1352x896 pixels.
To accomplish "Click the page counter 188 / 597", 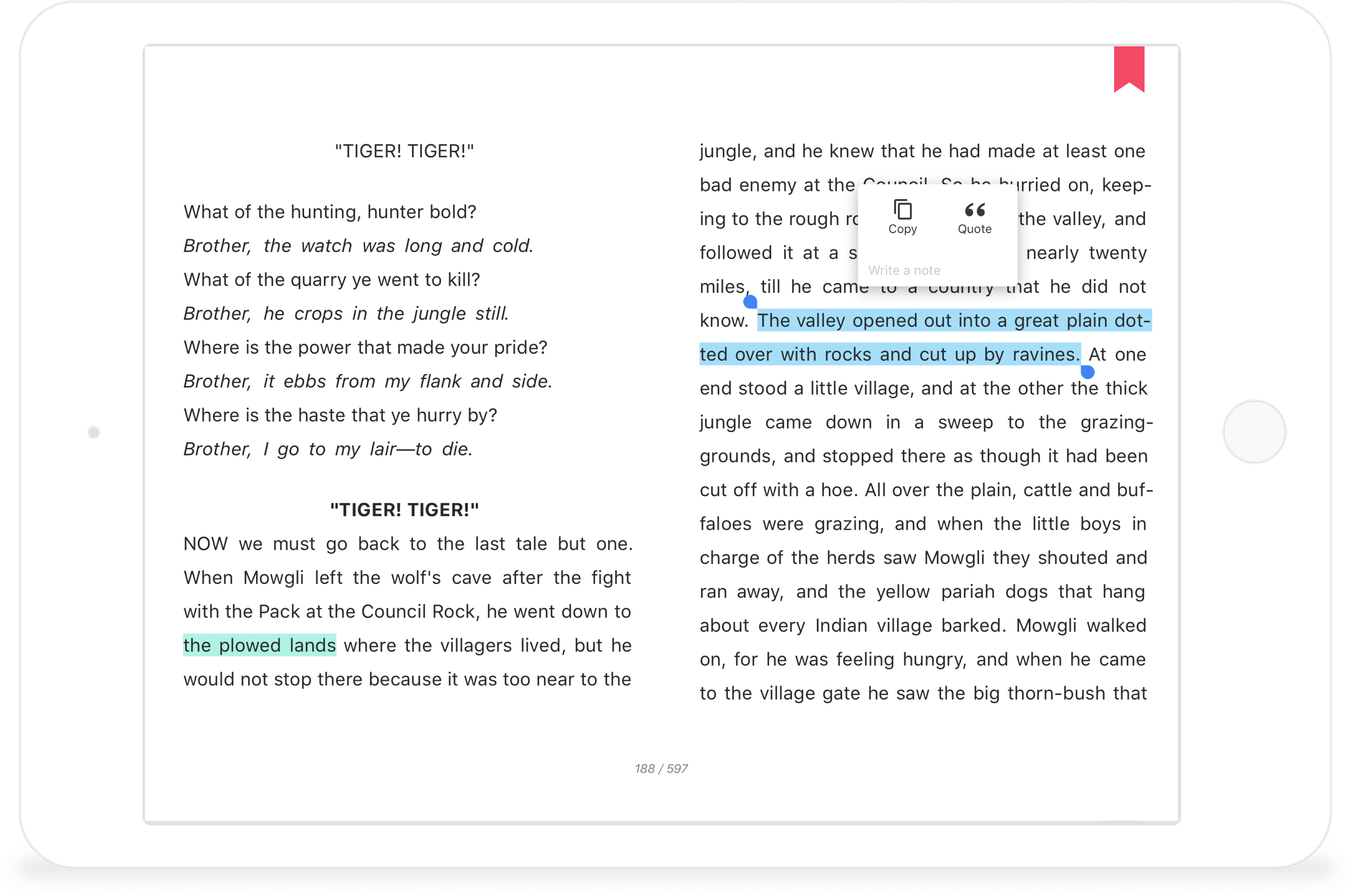I will click(661, 768).
